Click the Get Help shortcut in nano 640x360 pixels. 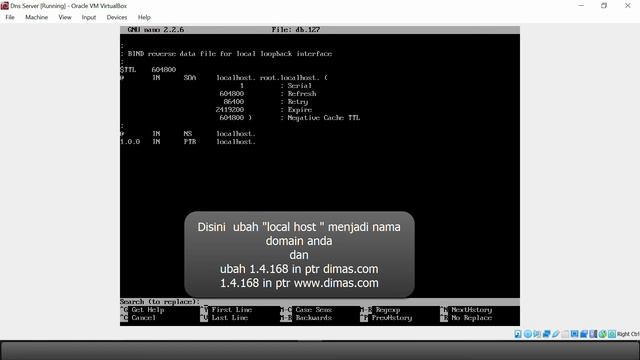click(148, 310)
